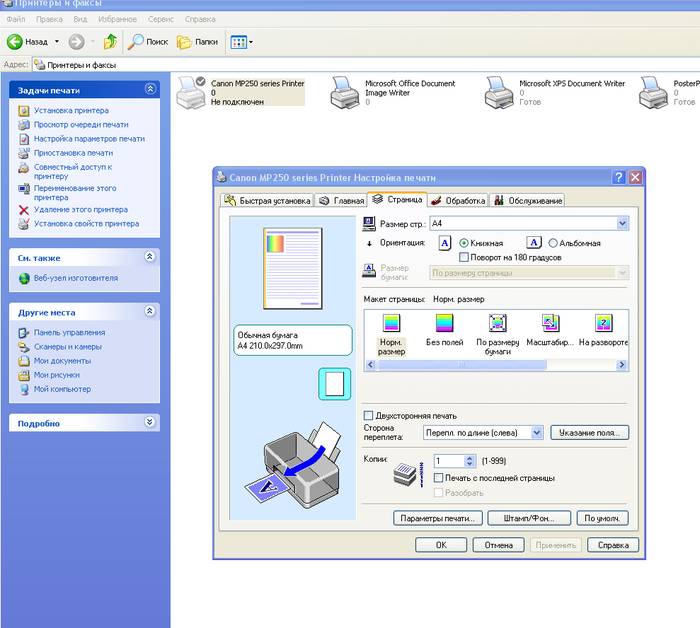Enable 'Двухсторонняя печать' checkbox

368,416
